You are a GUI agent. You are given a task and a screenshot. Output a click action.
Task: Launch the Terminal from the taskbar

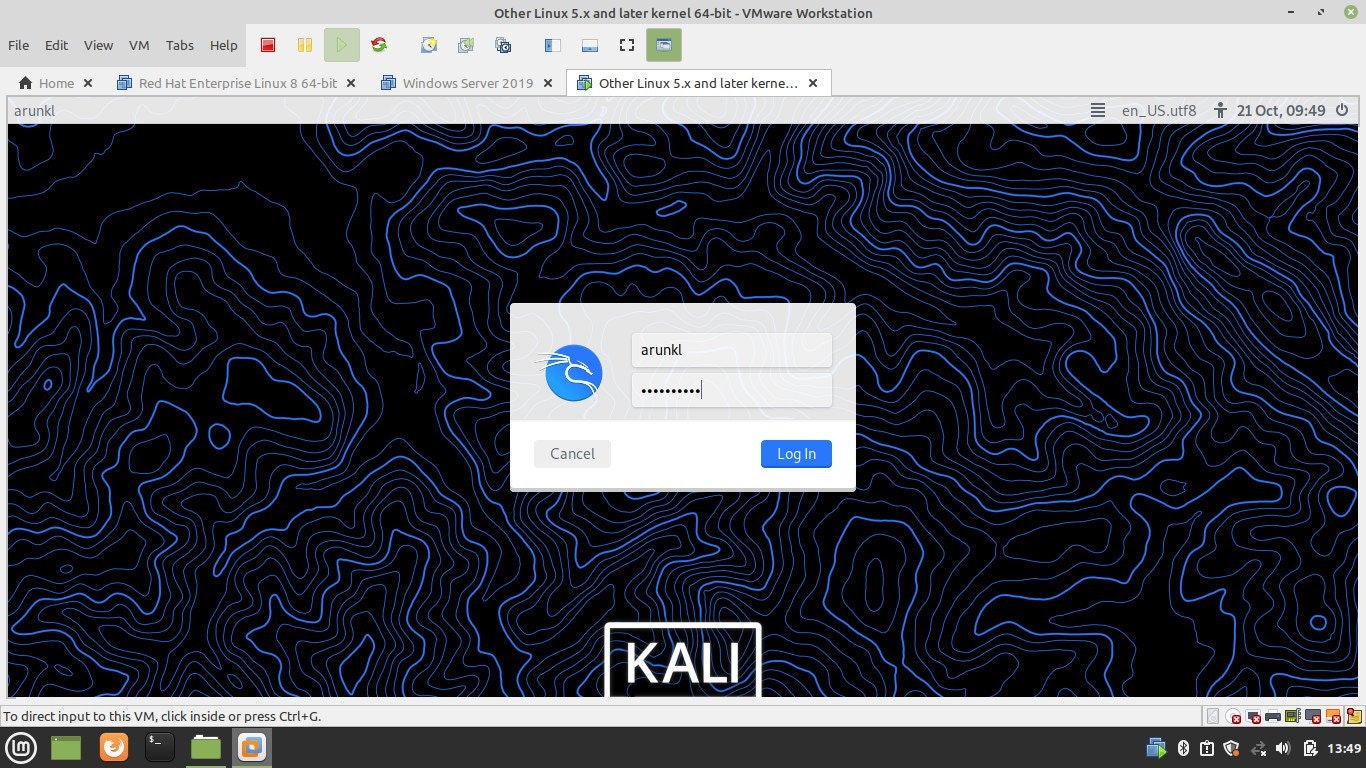point(160,747)
